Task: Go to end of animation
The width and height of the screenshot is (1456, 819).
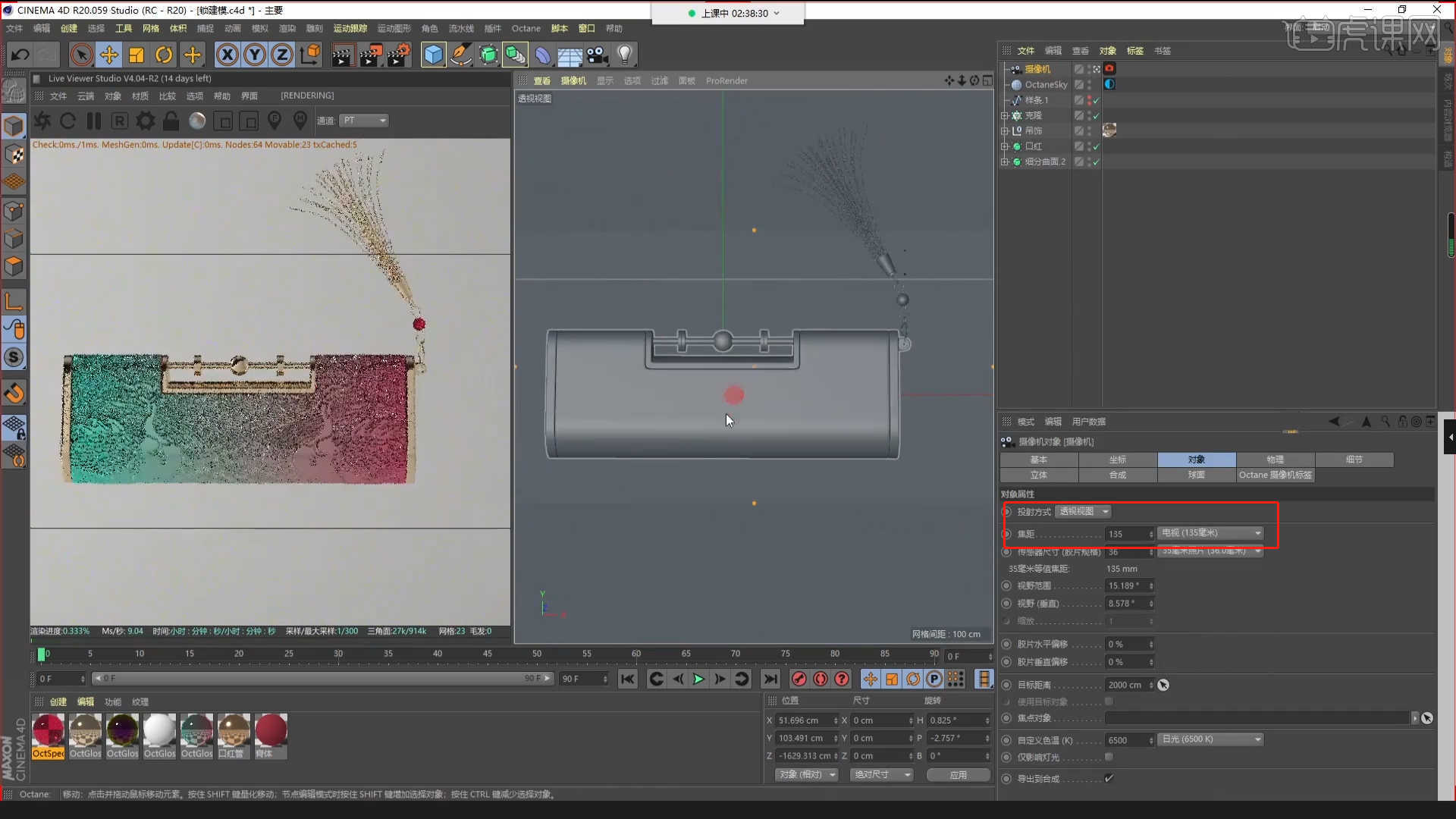Action: (x=770, y=679)
